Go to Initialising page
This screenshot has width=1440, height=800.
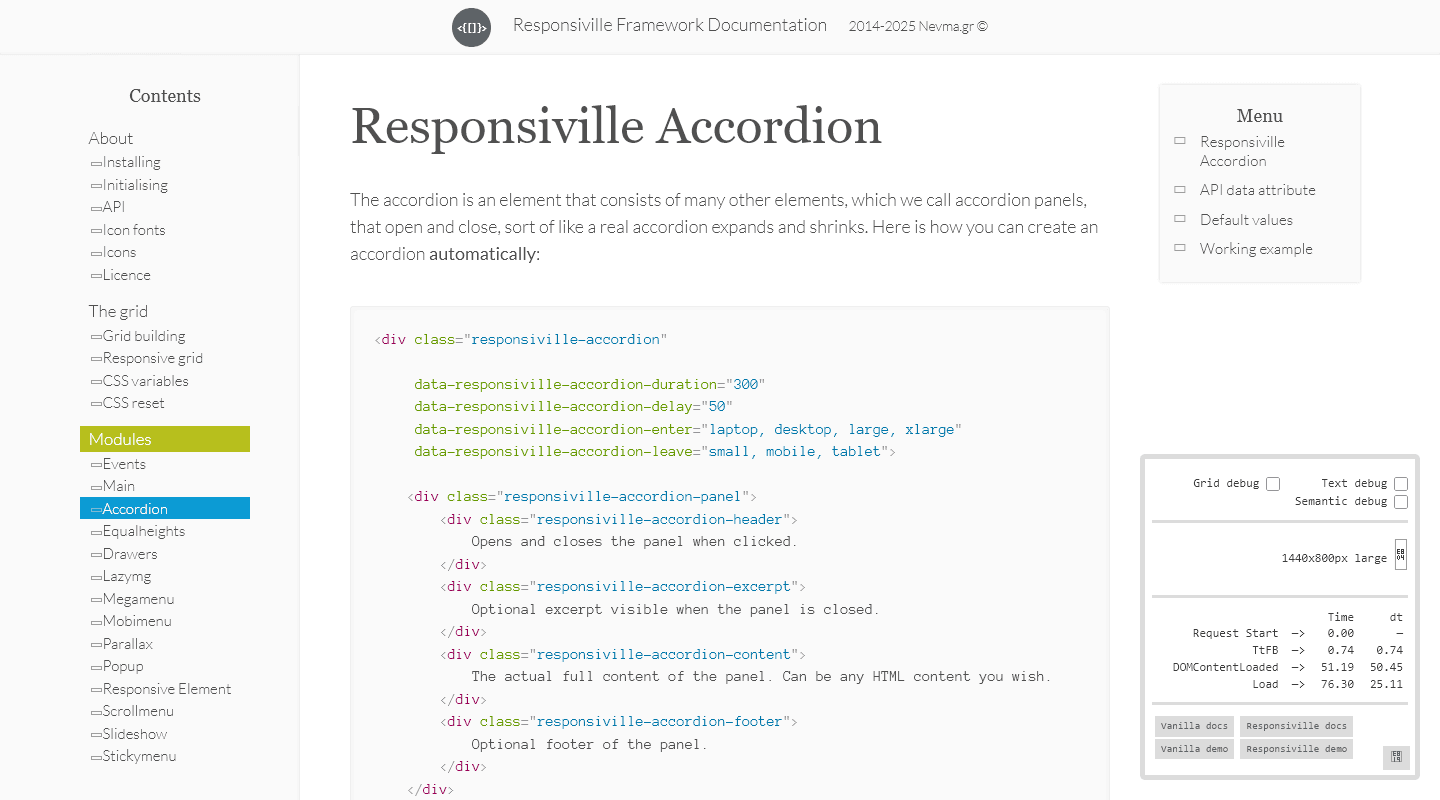tap(135, 185)
